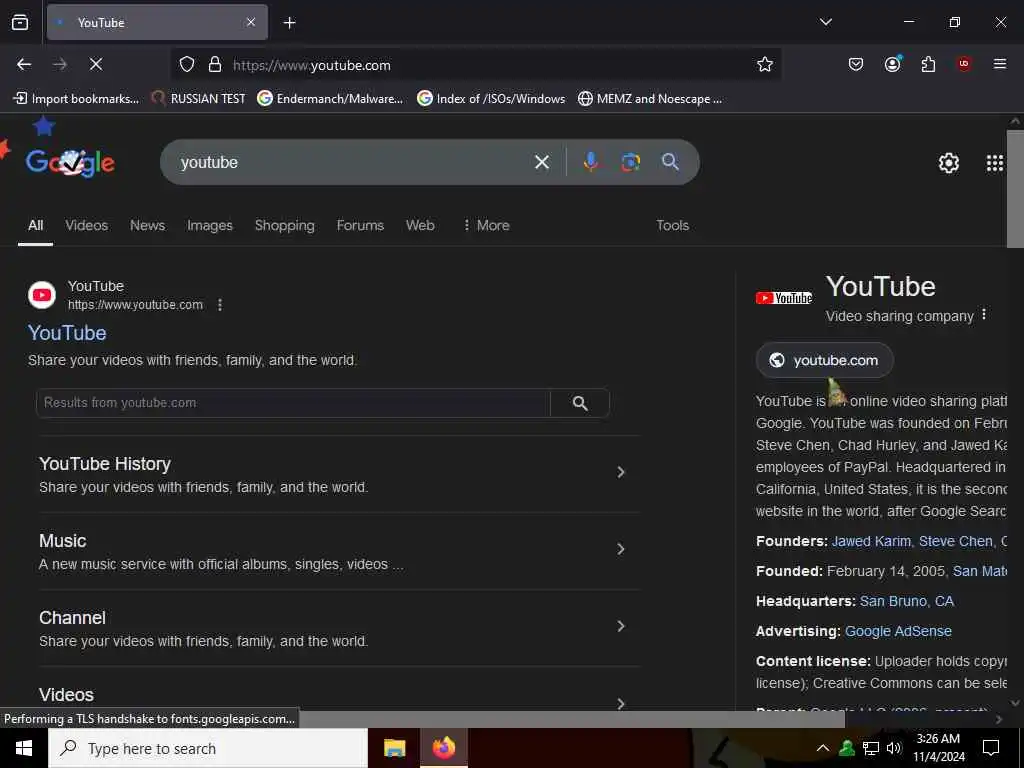The height and width of the screenshot is (768, 1024).
Task: Open the YouTube result title link
Action: [x=67, y=333]
